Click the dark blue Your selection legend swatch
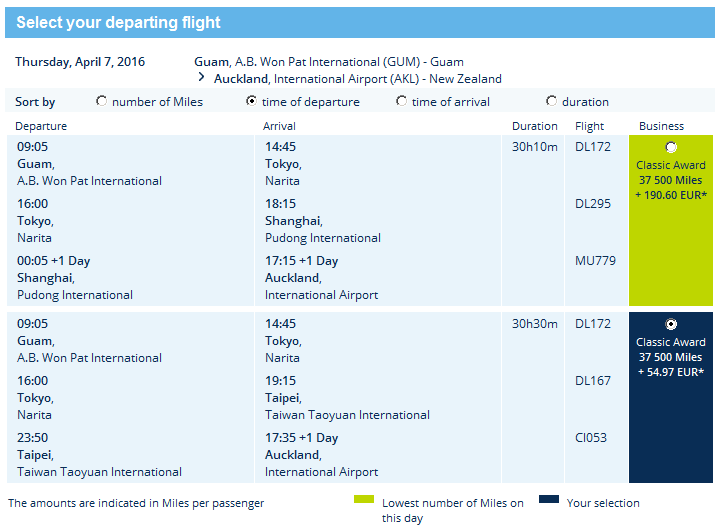 549,499
